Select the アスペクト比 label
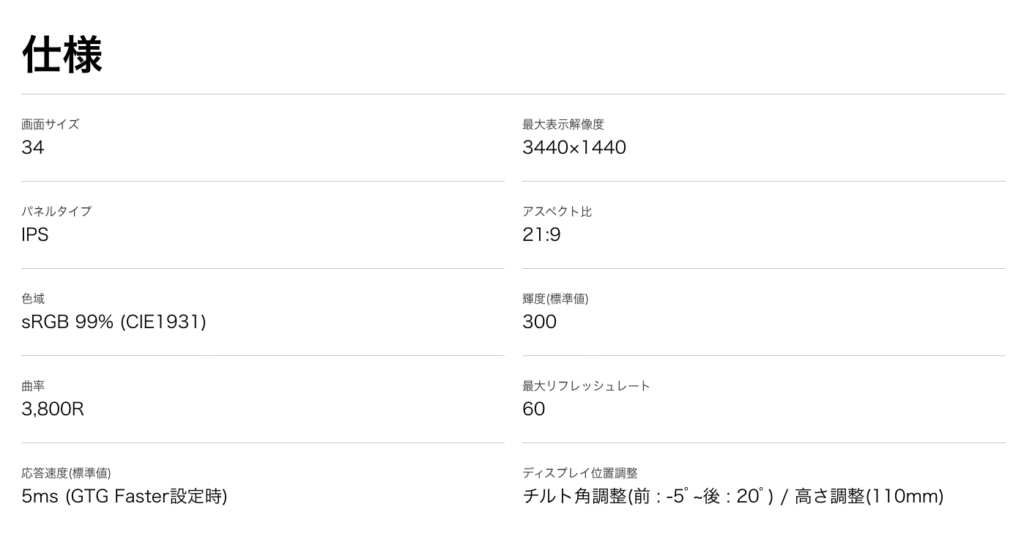1024x556 pixels. (x=557, y=211)
